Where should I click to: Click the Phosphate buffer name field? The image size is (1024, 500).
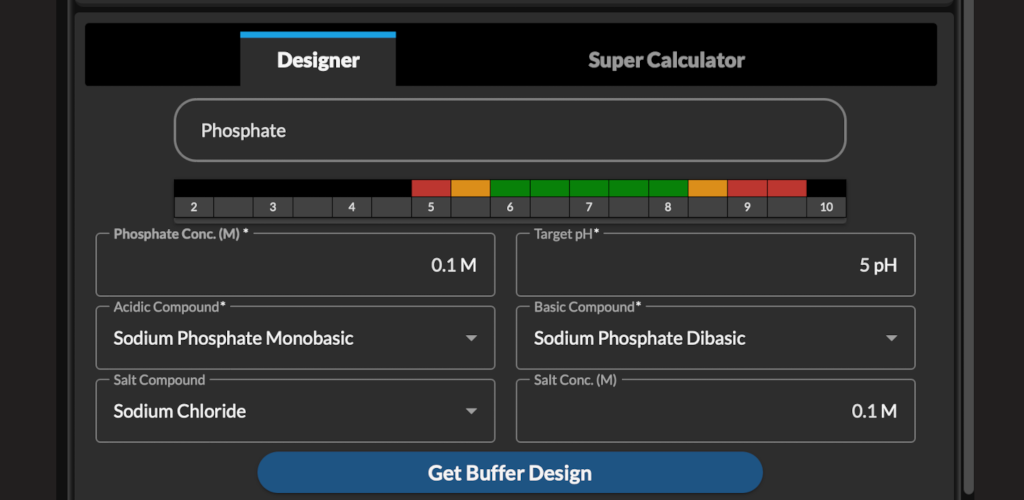(x=510, y=130)
